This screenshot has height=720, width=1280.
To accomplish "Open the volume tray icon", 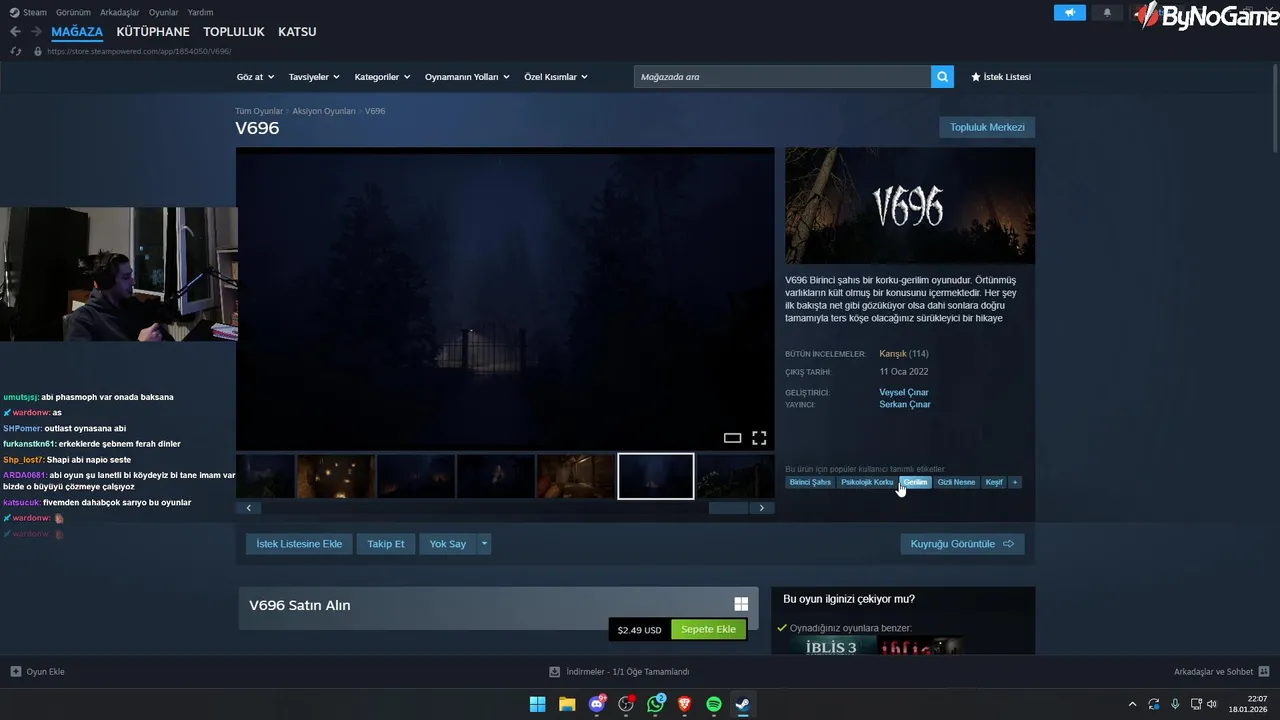I will coord(1212,704).
